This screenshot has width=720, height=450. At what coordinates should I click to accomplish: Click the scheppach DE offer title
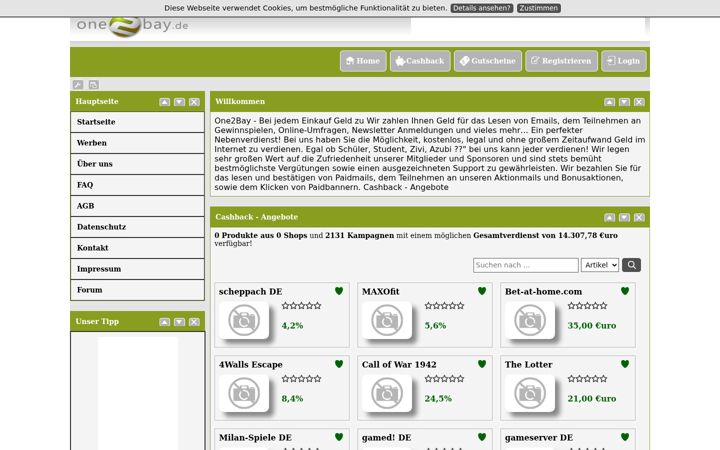251,292
